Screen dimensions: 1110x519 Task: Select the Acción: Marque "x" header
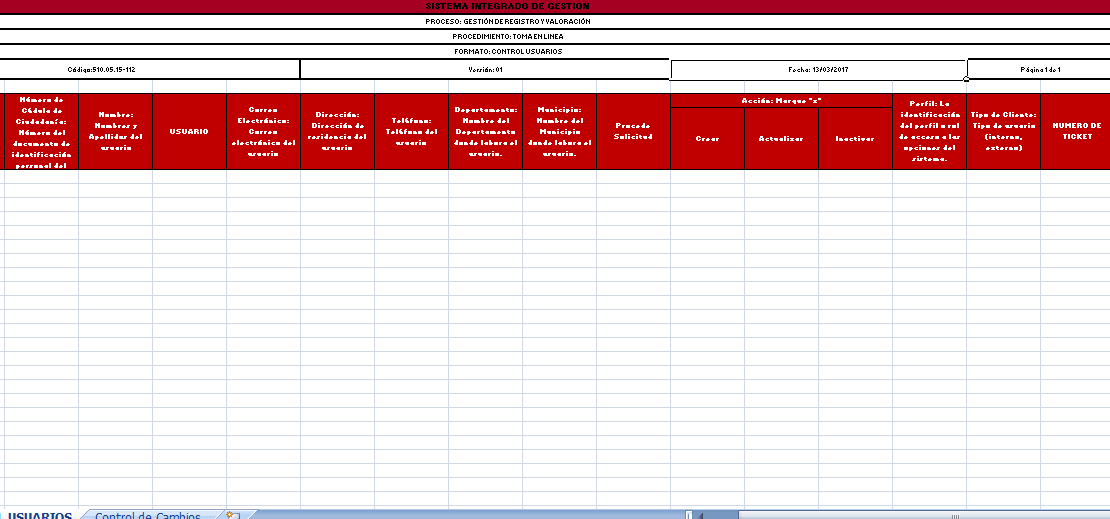pos(781,101)
